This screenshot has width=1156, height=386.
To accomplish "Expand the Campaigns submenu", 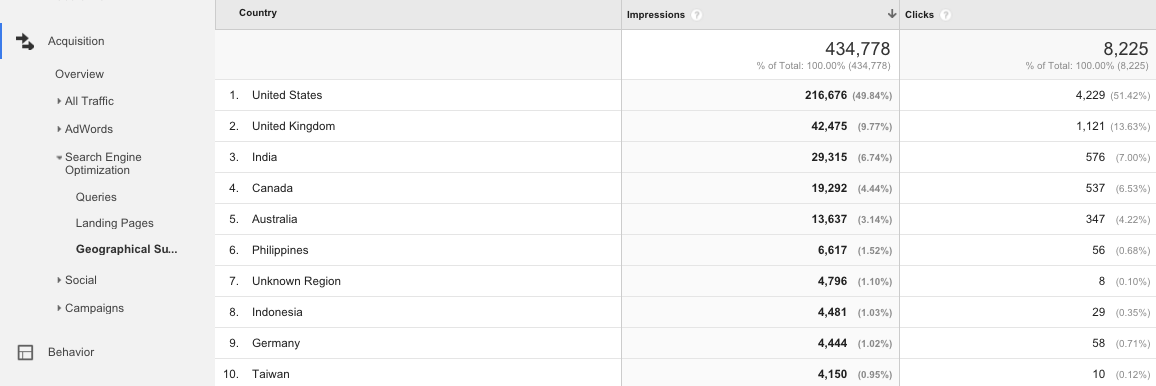I will (x=59, y=308).
